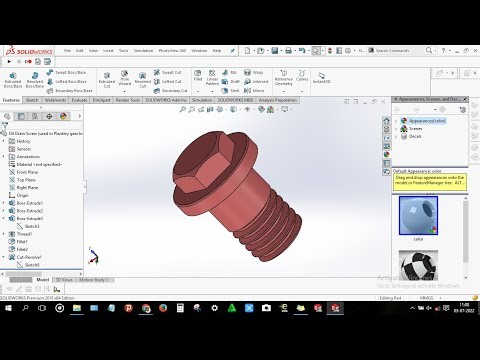Choose the Swept Cut tool
The width and height of the screenshot is (480, 360).
click(x=168, y=72)
